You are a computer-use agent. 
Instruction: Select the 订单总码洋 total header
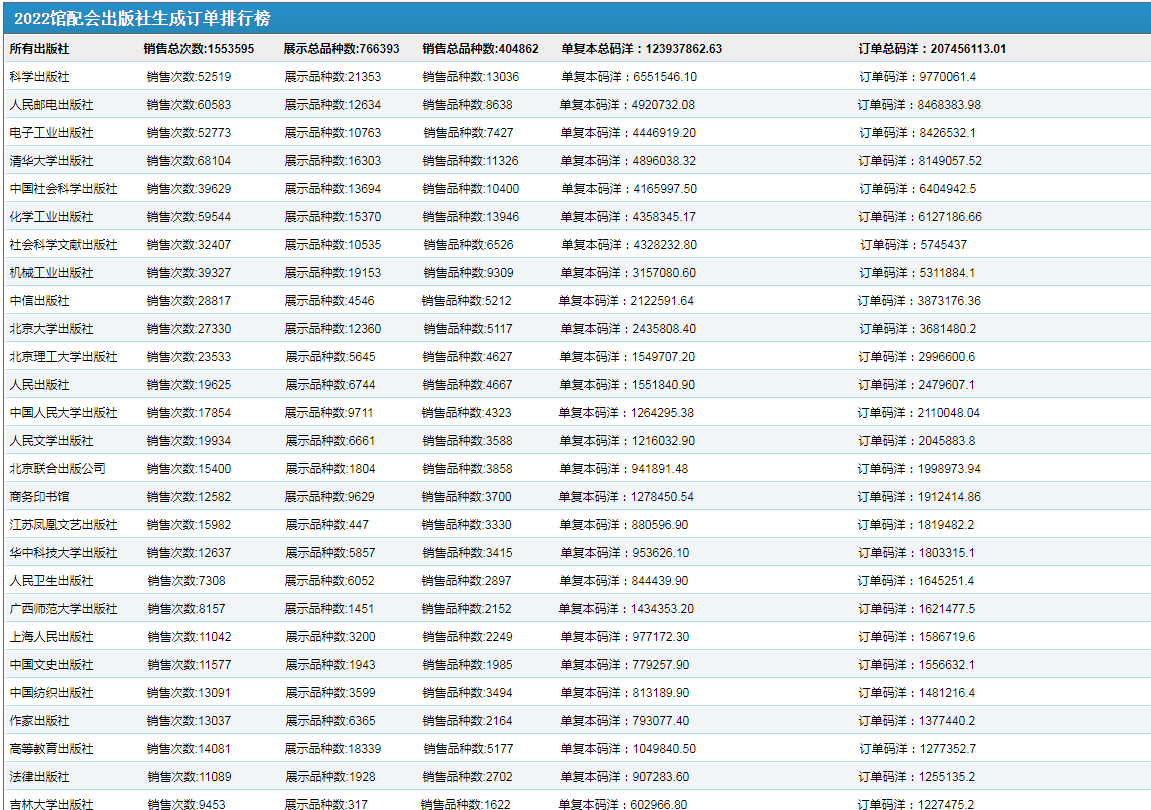click(x=932, y=49)
